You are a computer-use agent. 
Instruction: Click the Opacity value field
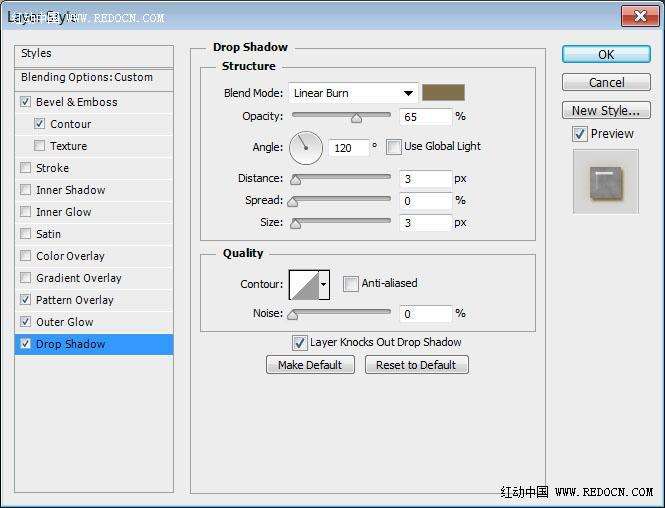pyautogui.click(x=425, y=117)
